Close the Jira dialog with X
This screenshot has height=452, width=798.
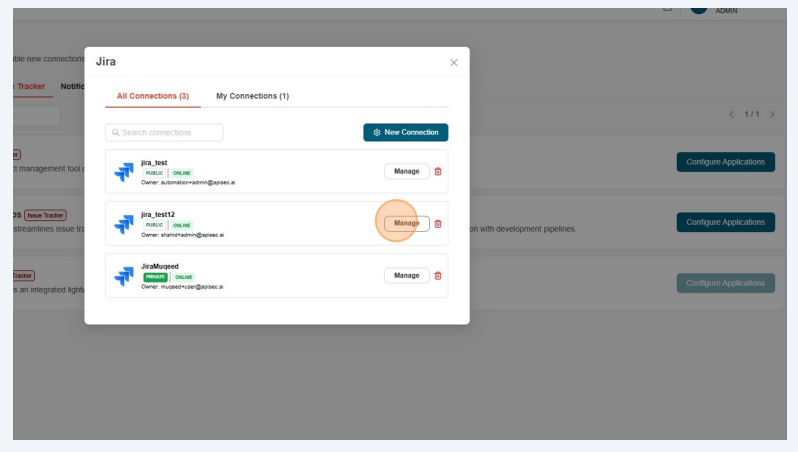pos(453,62)
